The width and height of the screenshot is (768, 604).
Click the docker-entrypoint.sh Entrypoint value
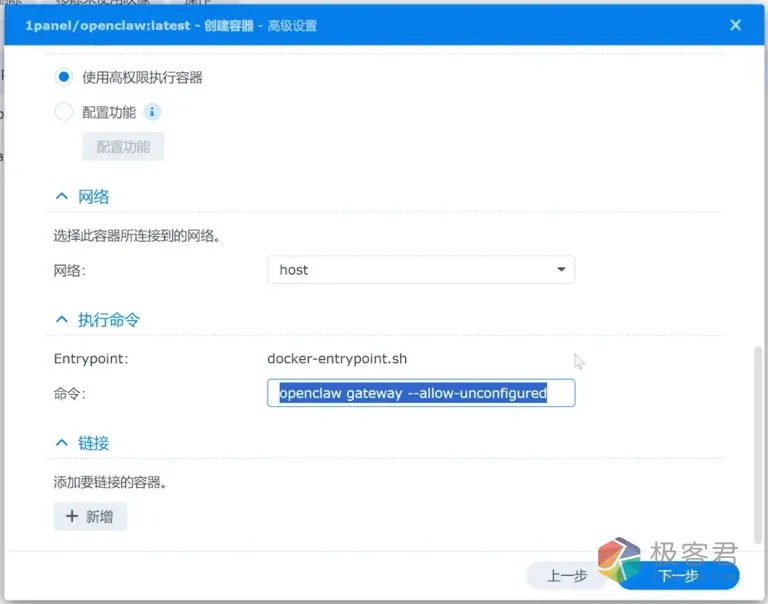tap(337, 358)
